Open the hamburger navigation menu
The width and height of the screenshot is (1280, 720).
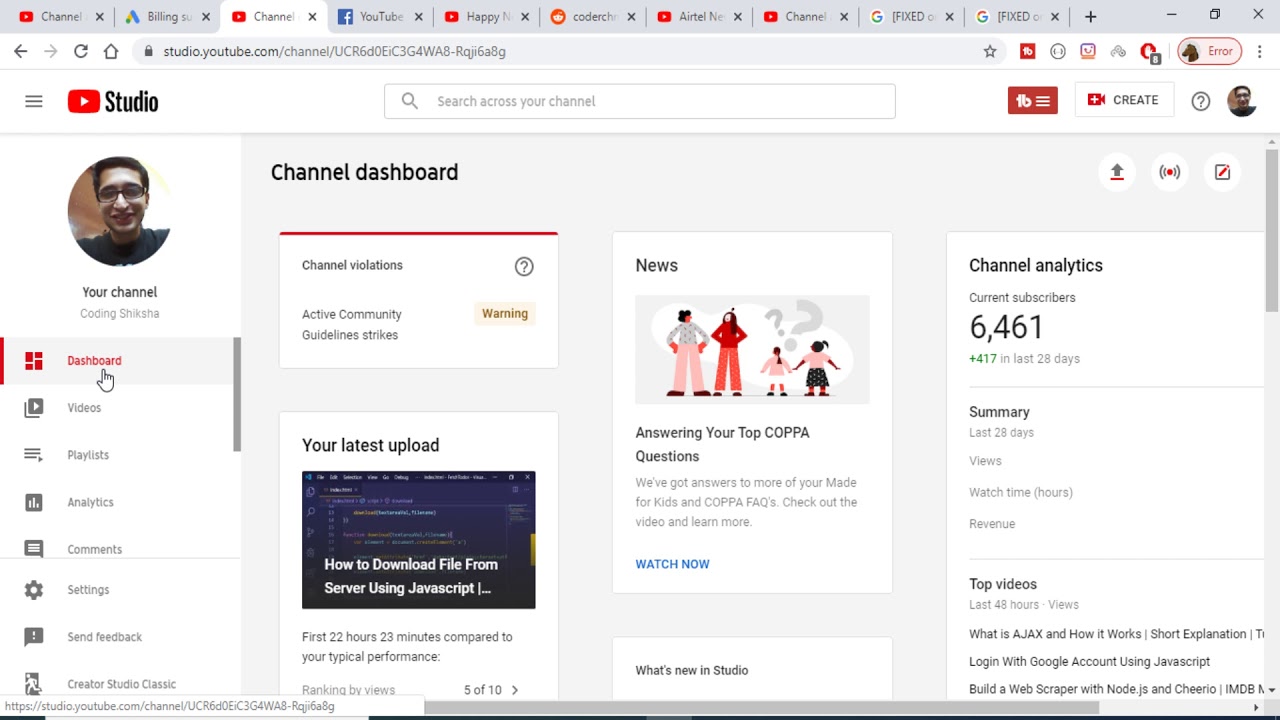pos(34,101)
